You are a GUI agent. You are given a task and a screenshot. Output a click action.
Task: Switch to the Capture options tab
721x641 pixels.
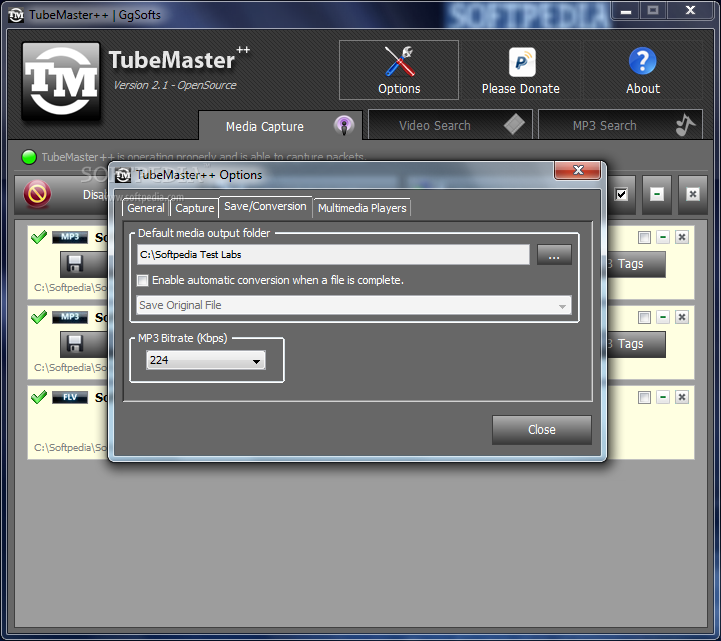click(x=195, y=208)
